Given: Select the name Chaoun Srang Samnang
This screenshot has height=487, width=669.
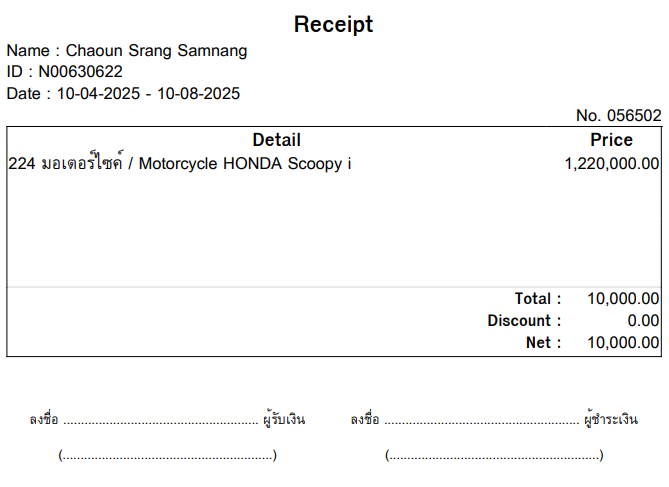Looking at the screenshot, I should pyautogui.click(x=156, y=50).
